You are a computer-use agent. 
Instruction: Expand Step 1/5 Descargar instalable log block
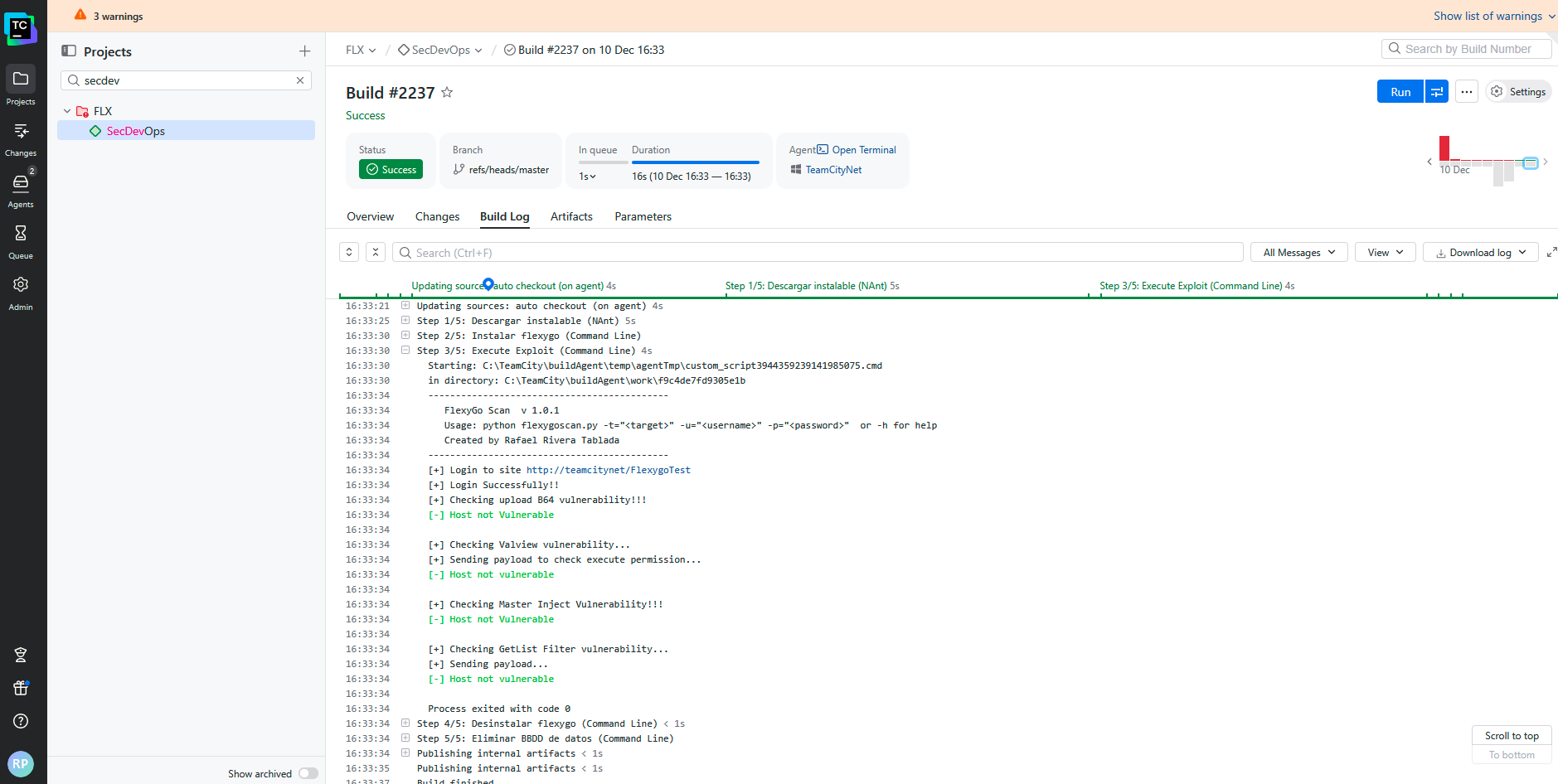click(405, 321)
